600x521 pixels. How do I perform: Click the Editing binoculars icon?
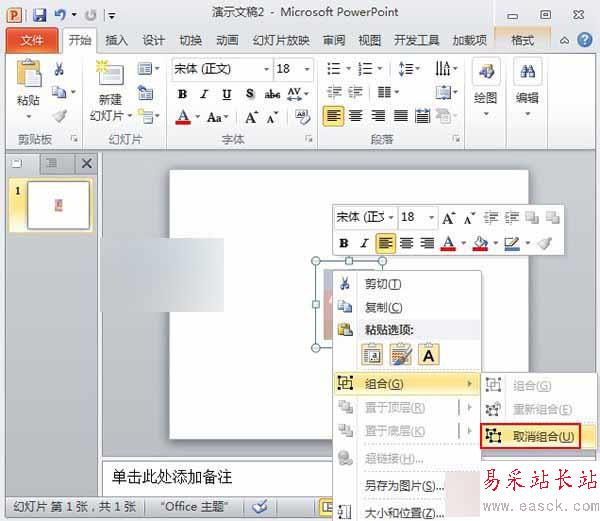[527, 71]
